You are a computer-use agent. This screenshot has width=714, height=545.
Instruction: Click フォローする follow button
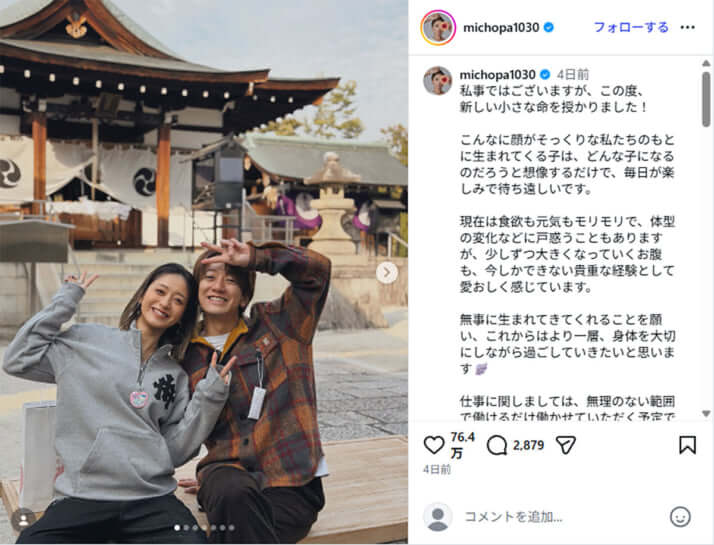click(631, 28)
